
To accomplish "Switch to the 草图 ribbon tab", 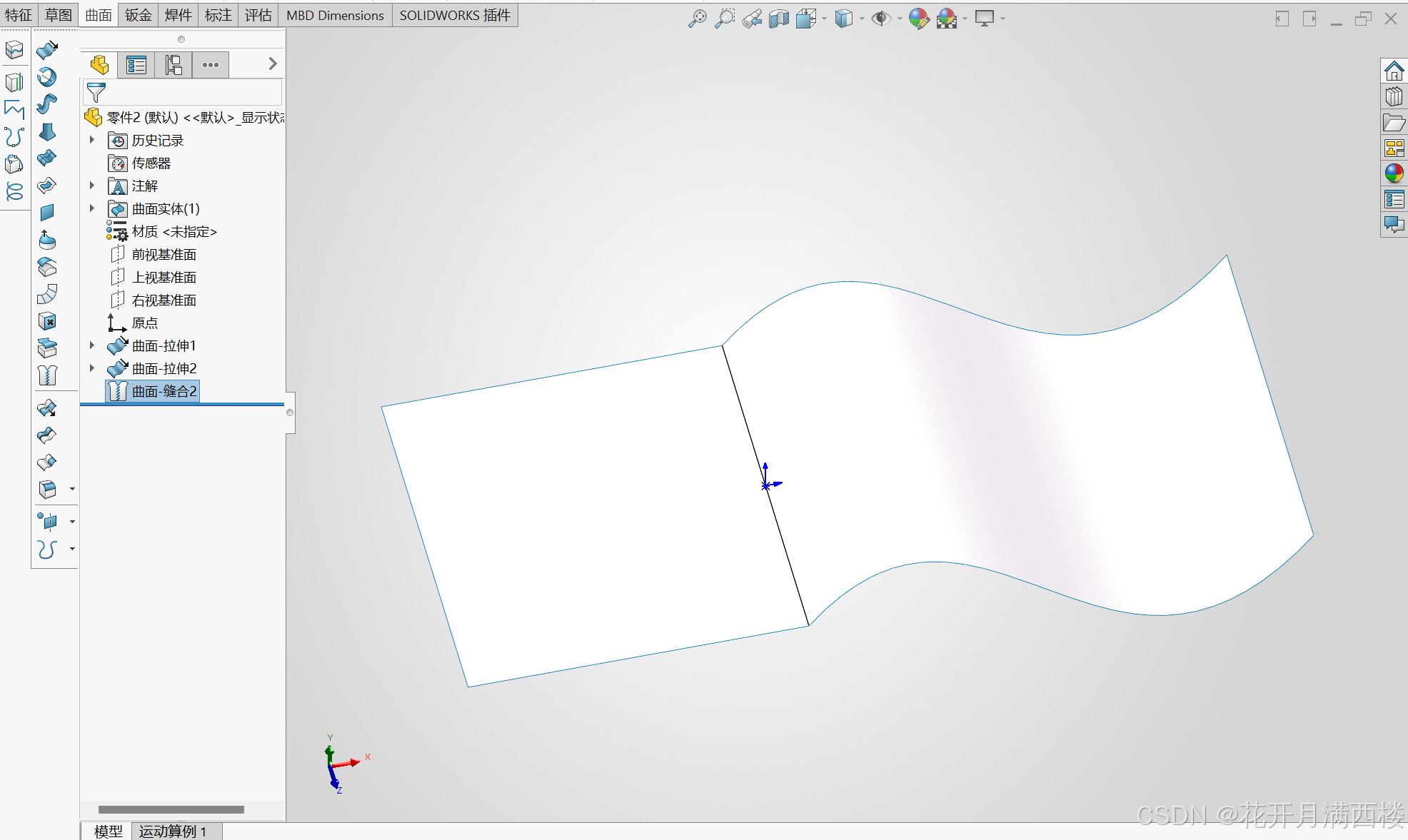I will point(59,15).
